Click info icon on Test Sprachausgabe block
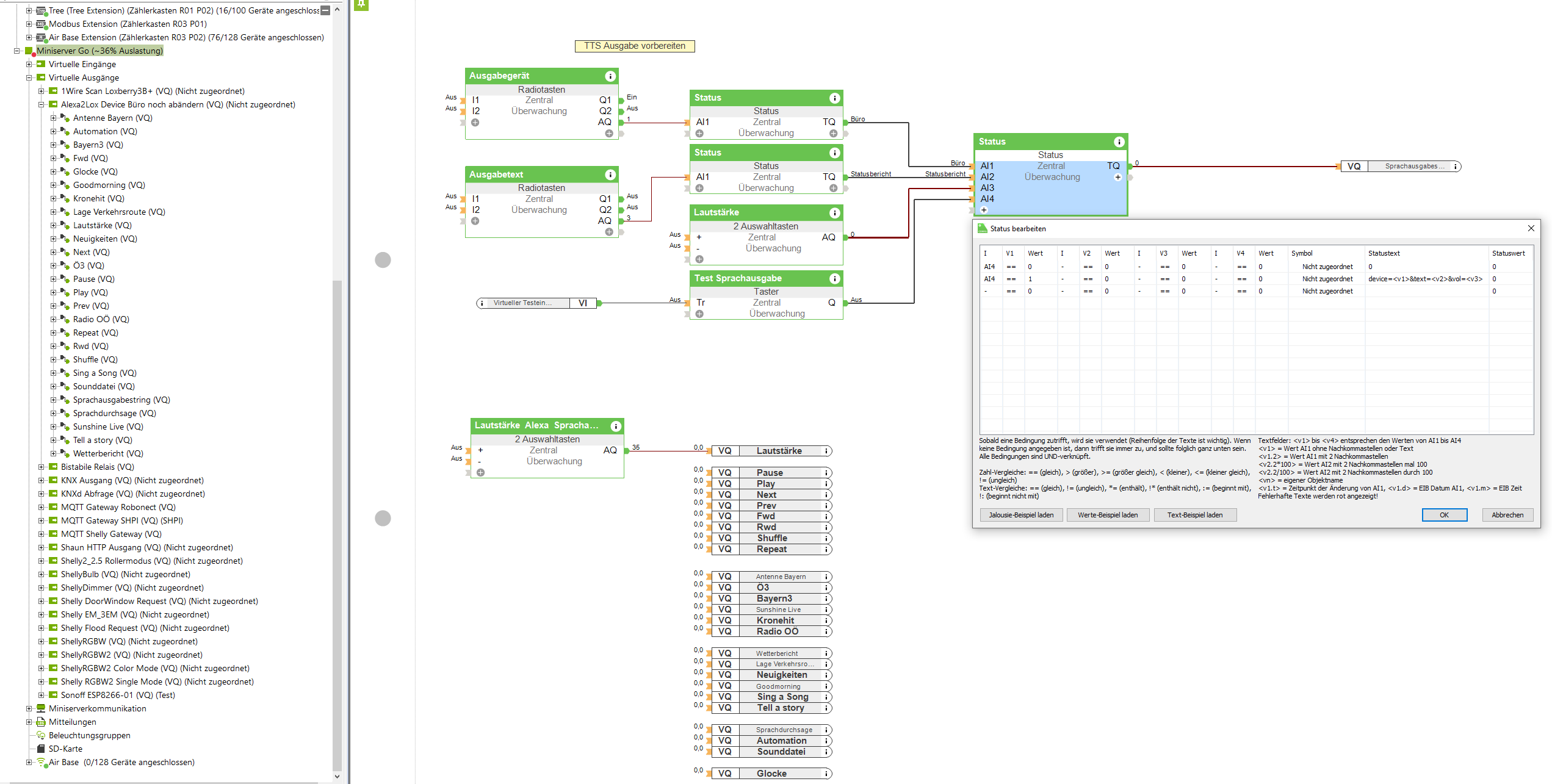Viewport: 1552px width, 784px height. [x=834, y=279]
